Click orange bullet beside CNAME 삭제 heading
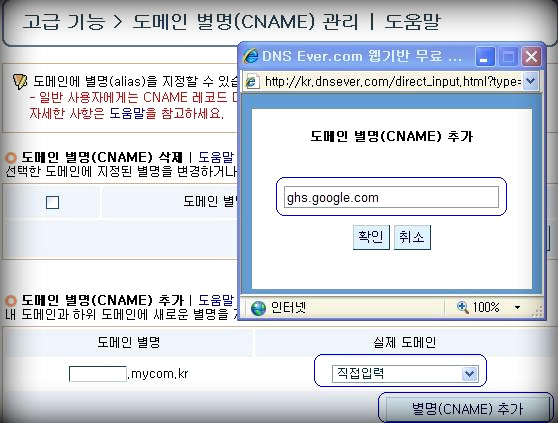The width and height of the screenshot is (558, 423). [11, 157]
